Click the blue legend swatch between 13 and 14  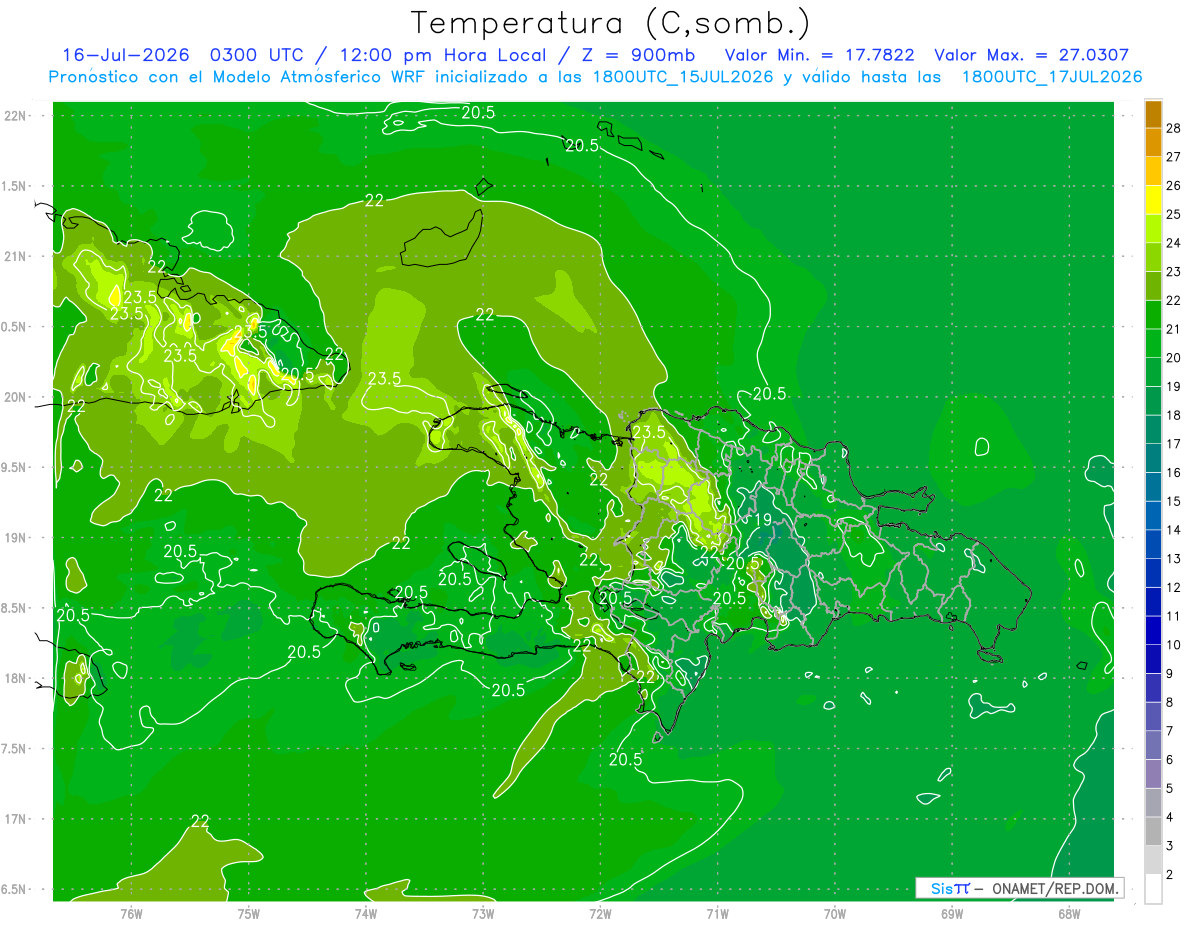click(x=1153, y=545)
